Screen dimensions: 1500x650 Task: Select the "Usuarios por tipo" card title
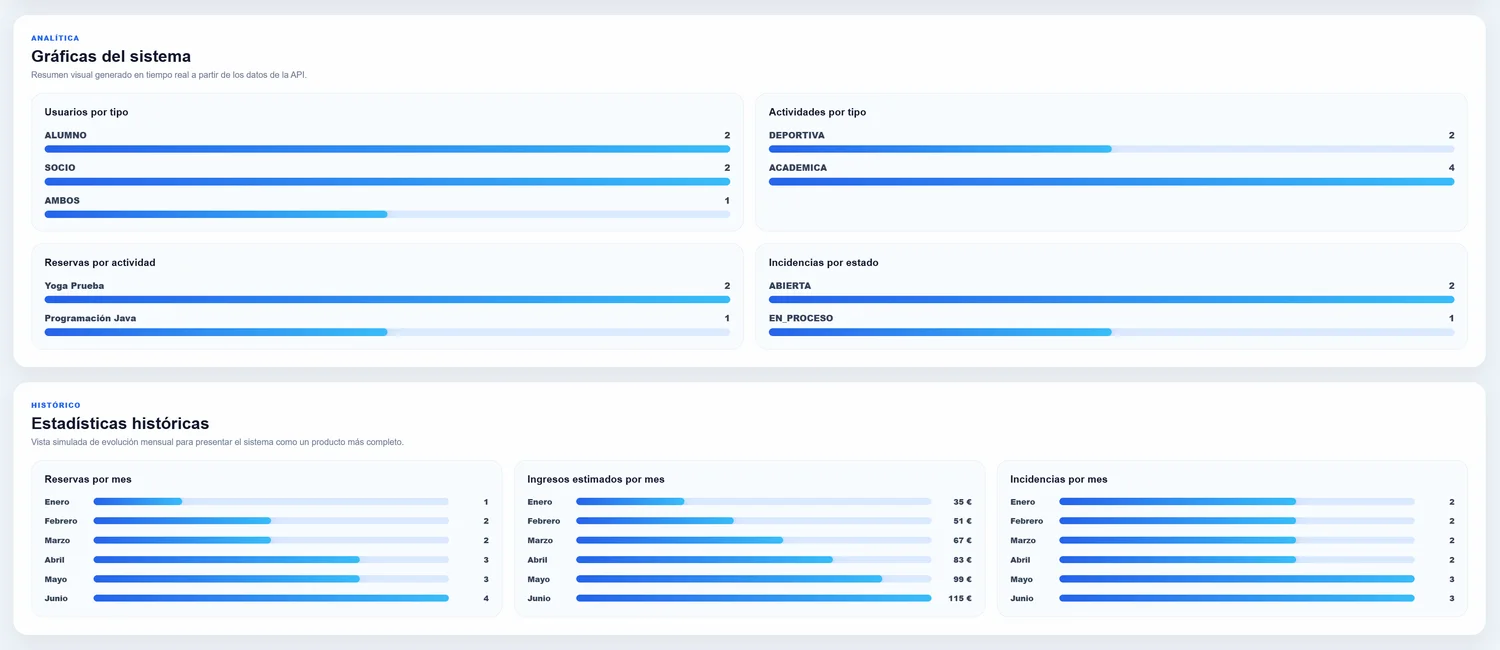pos(86,112)
